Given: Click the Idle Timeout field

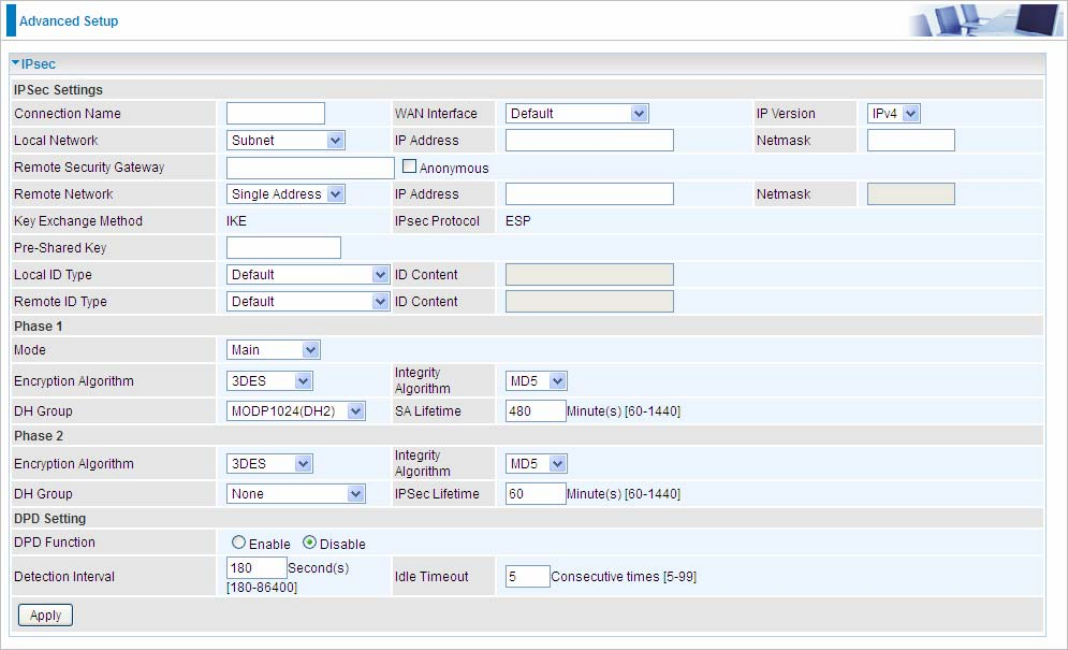Looking at the screenshot, I should click(527, 576).
